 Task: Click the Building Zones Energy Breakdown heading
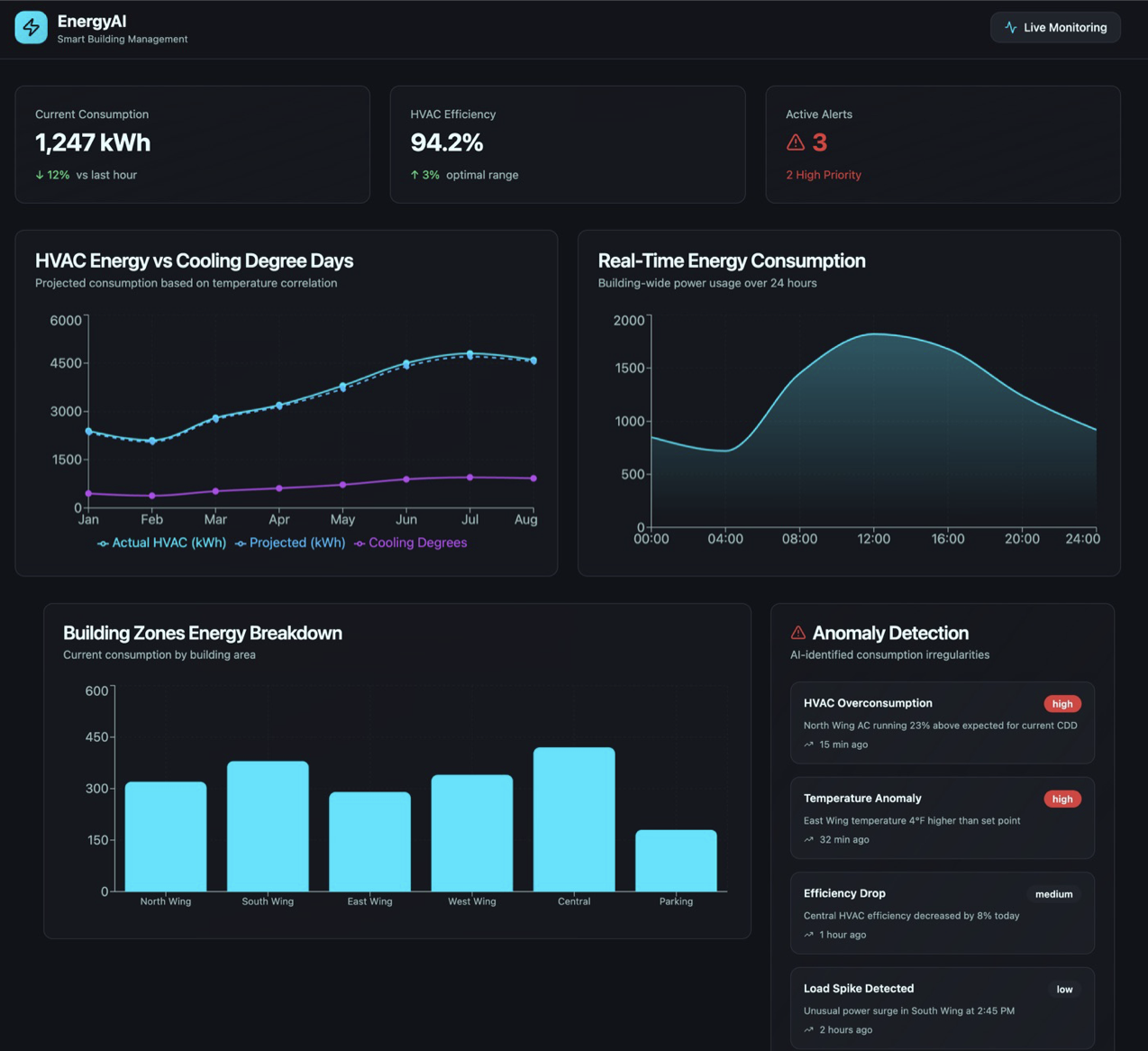click(203, 633)
